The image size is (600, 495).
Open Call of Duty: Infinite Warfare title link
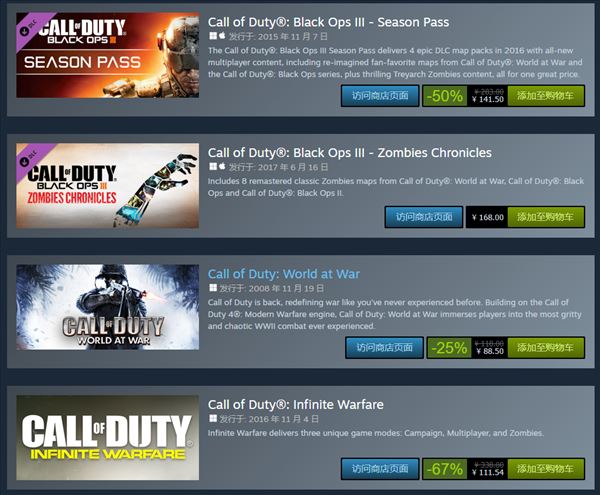[x=295, y=404]
